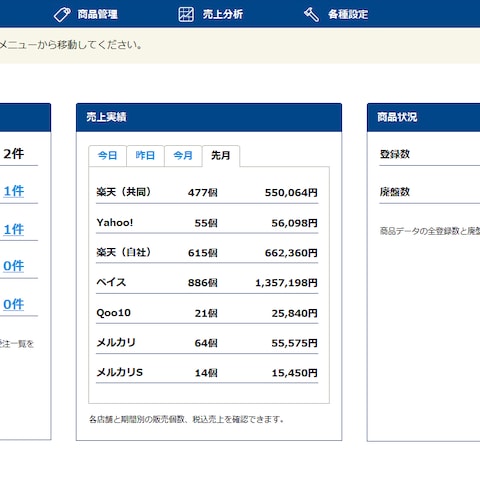Select the ベイス row label
The image size is (480, 480).
(x=111, y=282)
